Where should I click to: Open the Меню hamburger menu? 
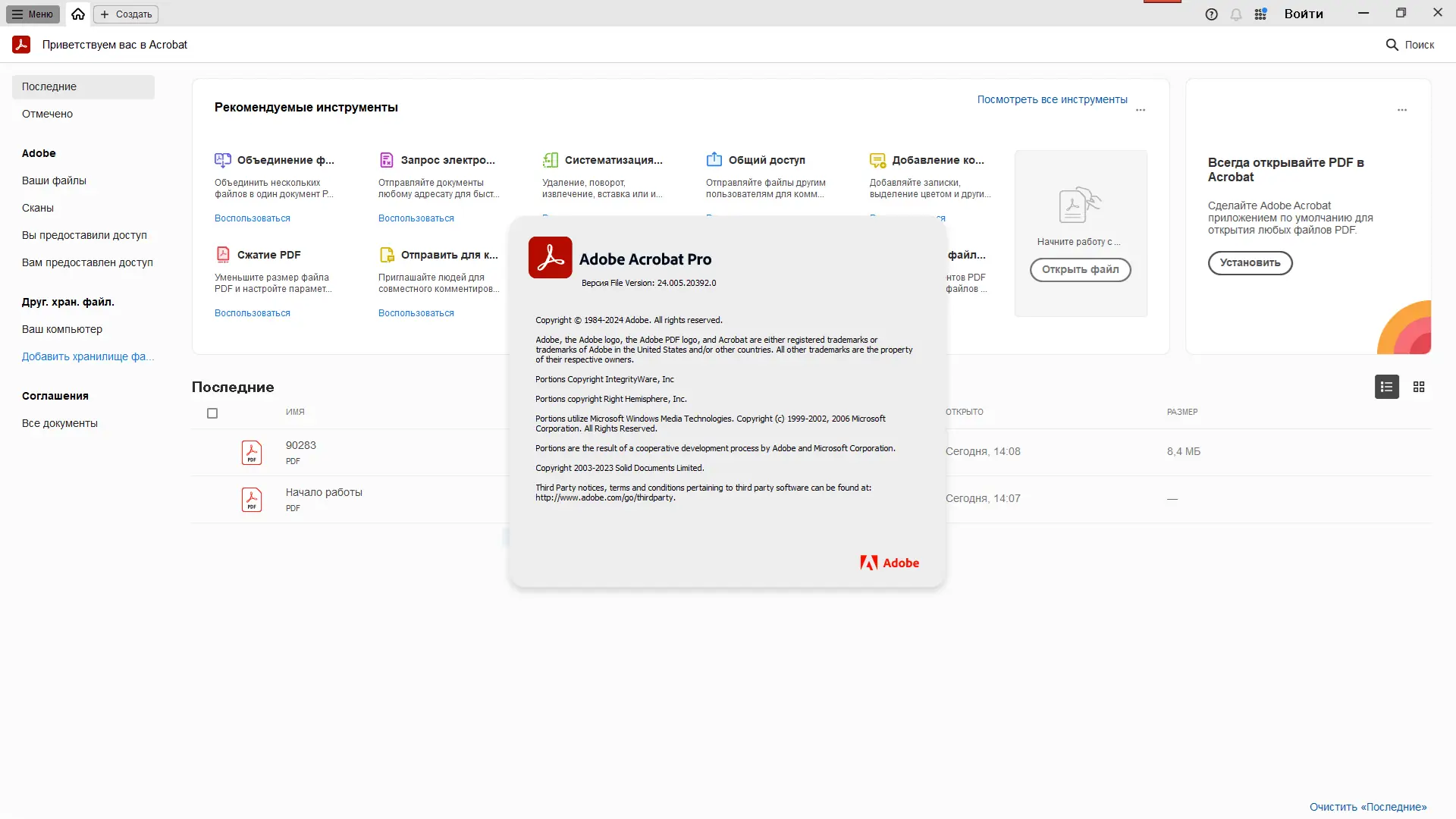click(33, 14)
